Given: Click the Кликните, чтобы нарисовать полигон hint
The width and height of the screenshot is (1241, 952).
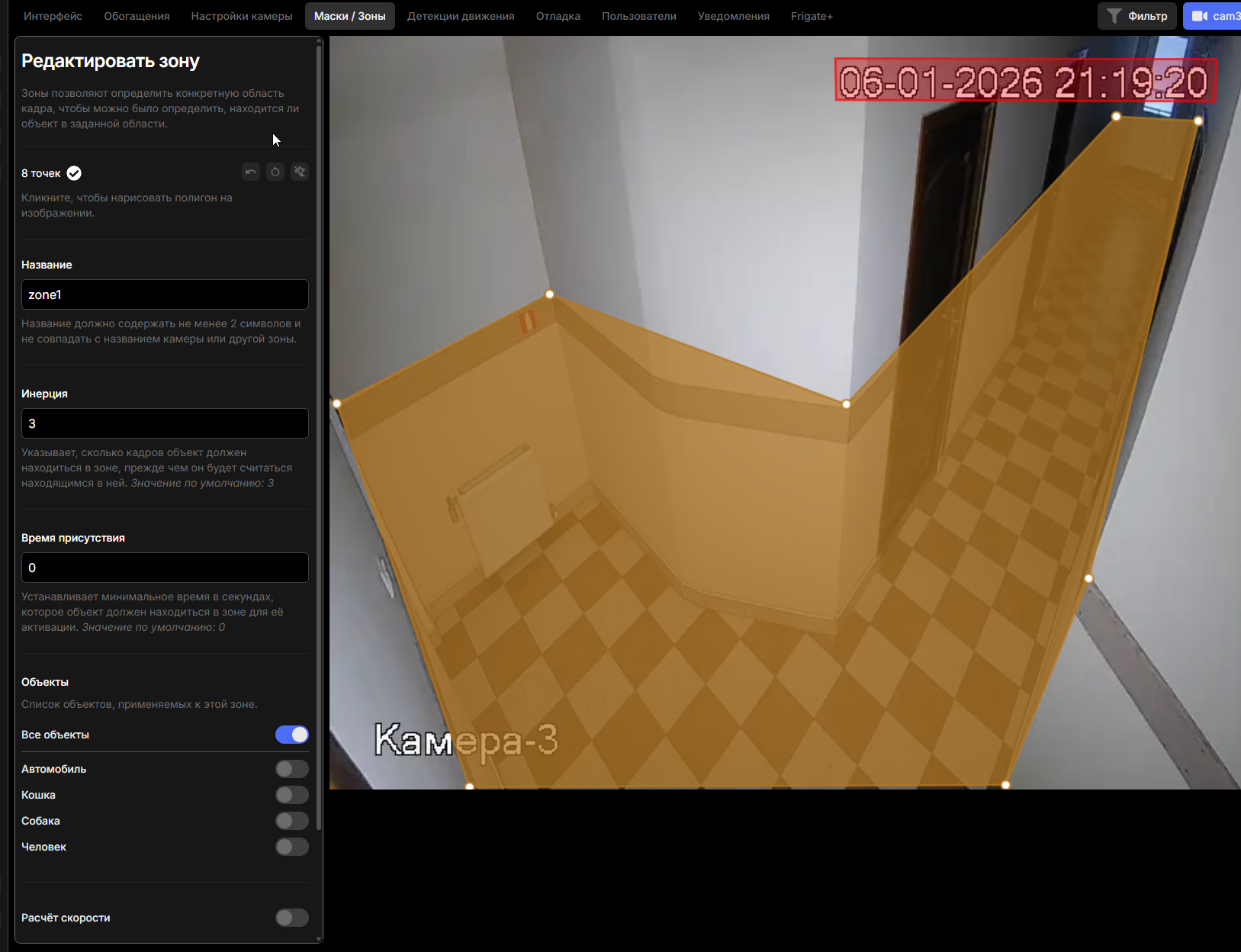Looking at the screenshot, I should [127, 205].
